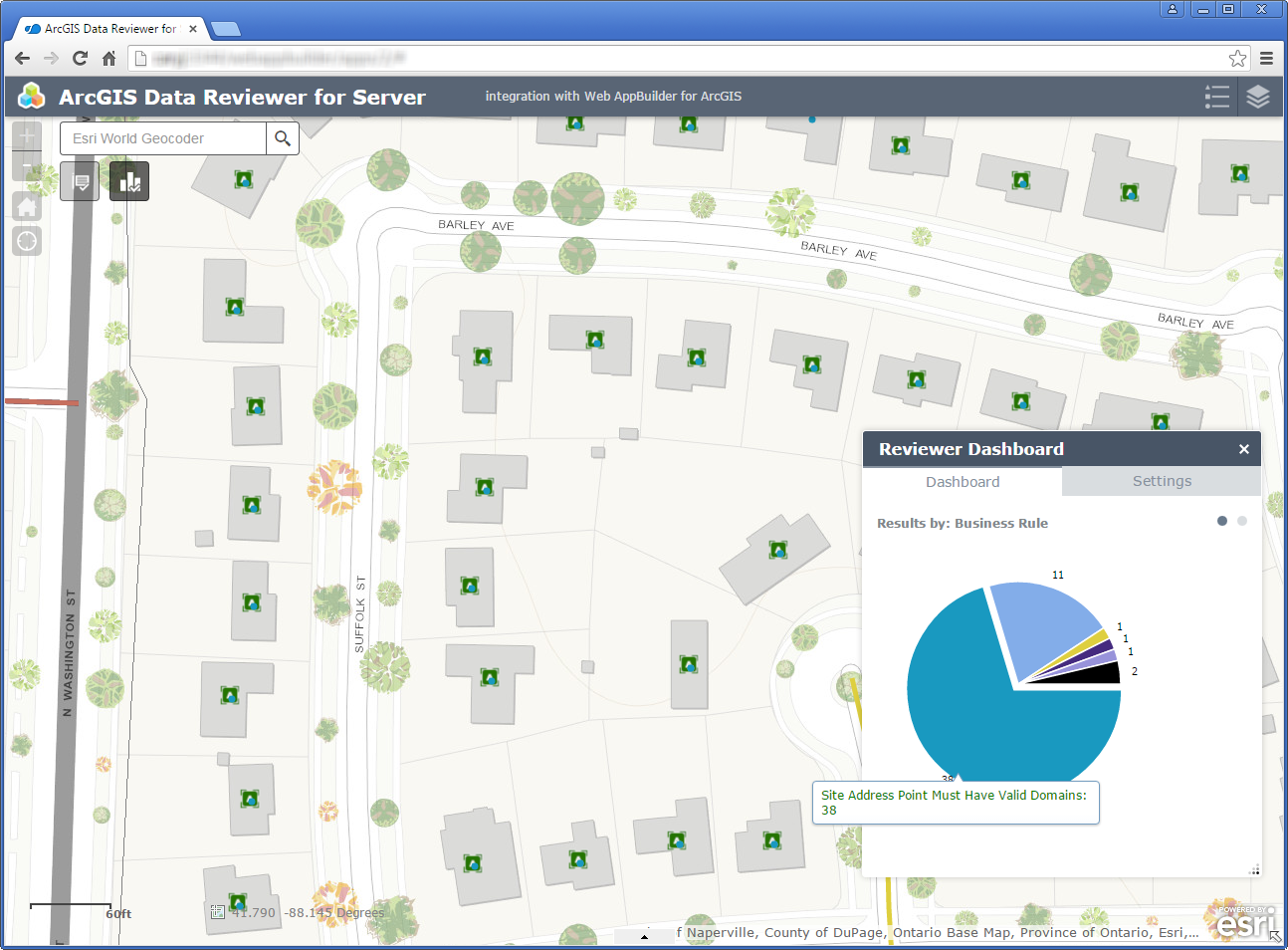Expand the attribution bar arrow
The height and width of the screenshot is (950, 1288).
pos(644,936)
